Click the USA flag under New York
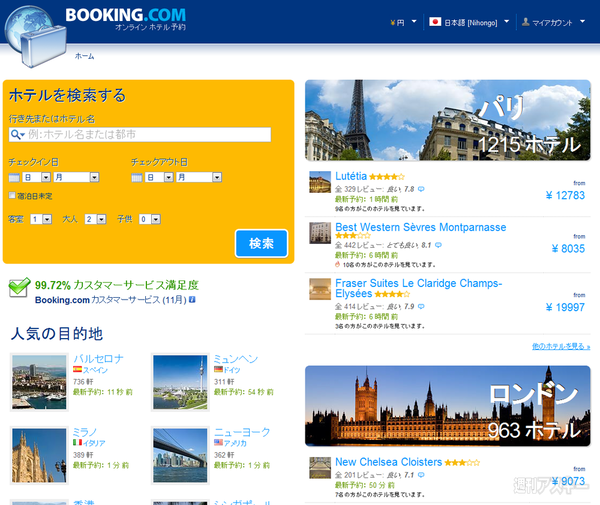 tap(218, 442)
